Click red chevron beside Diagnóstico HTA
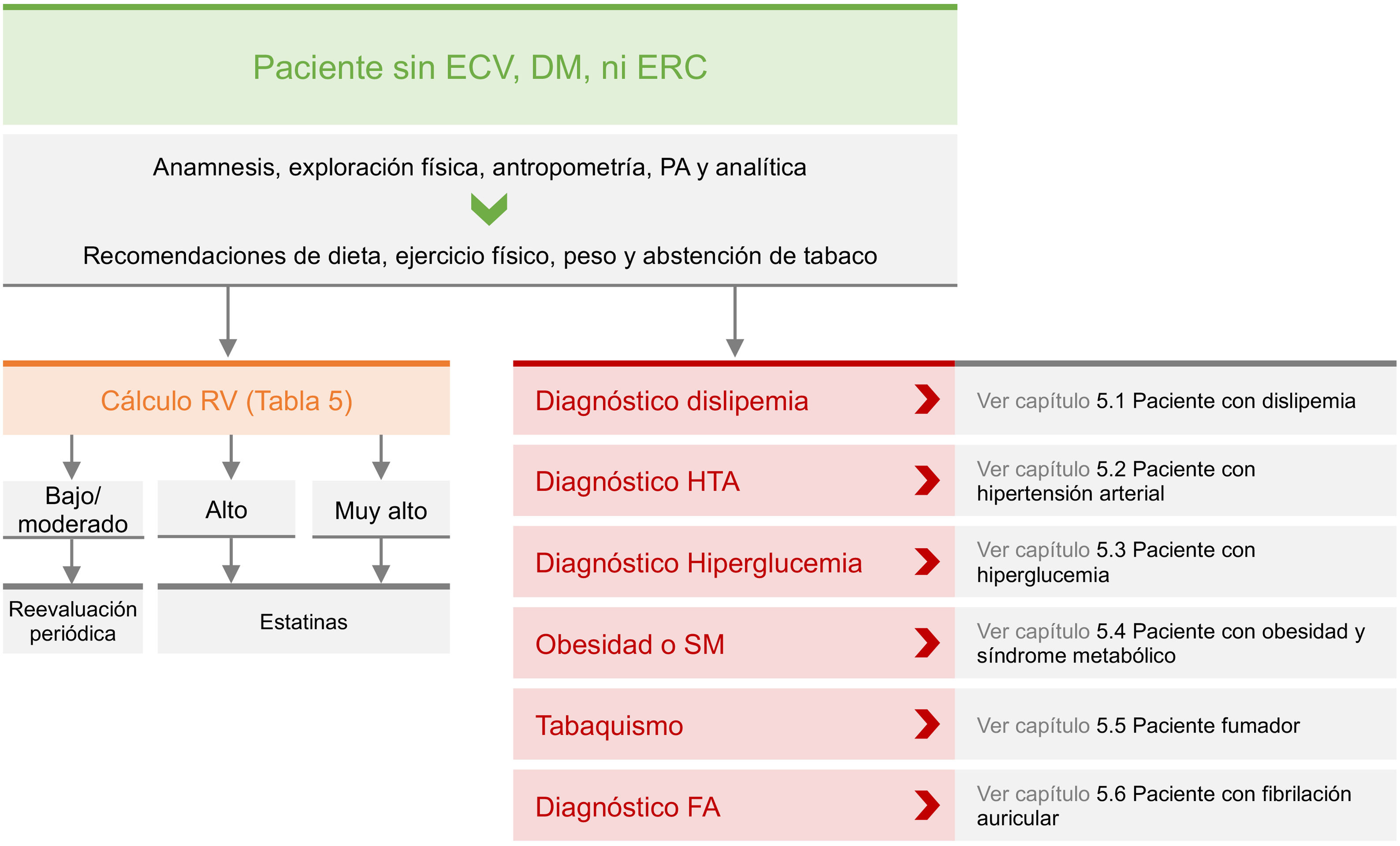1400x846 pixels. 927,481
